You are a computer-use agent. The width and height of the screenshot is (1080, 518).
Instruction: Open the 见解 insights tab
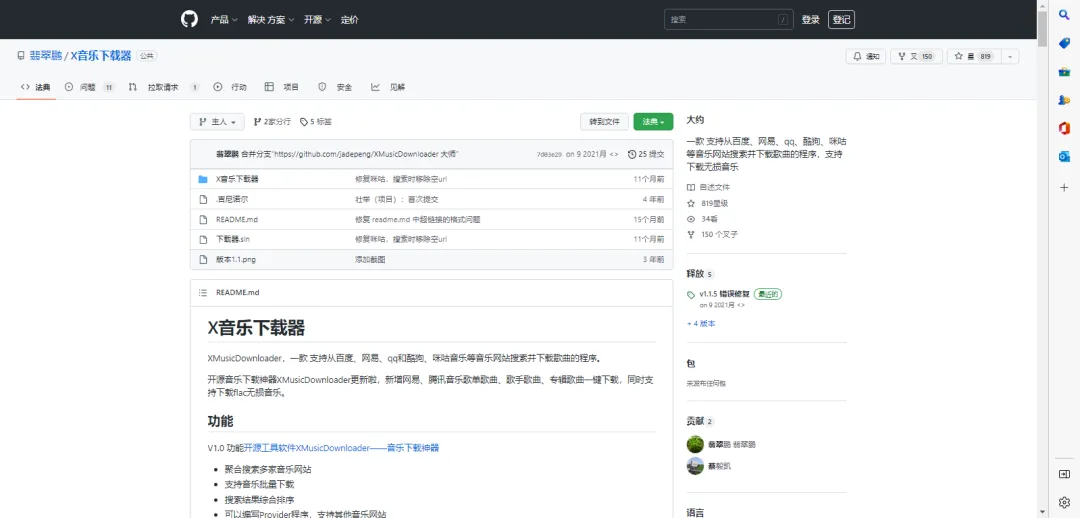pos(388,87)
